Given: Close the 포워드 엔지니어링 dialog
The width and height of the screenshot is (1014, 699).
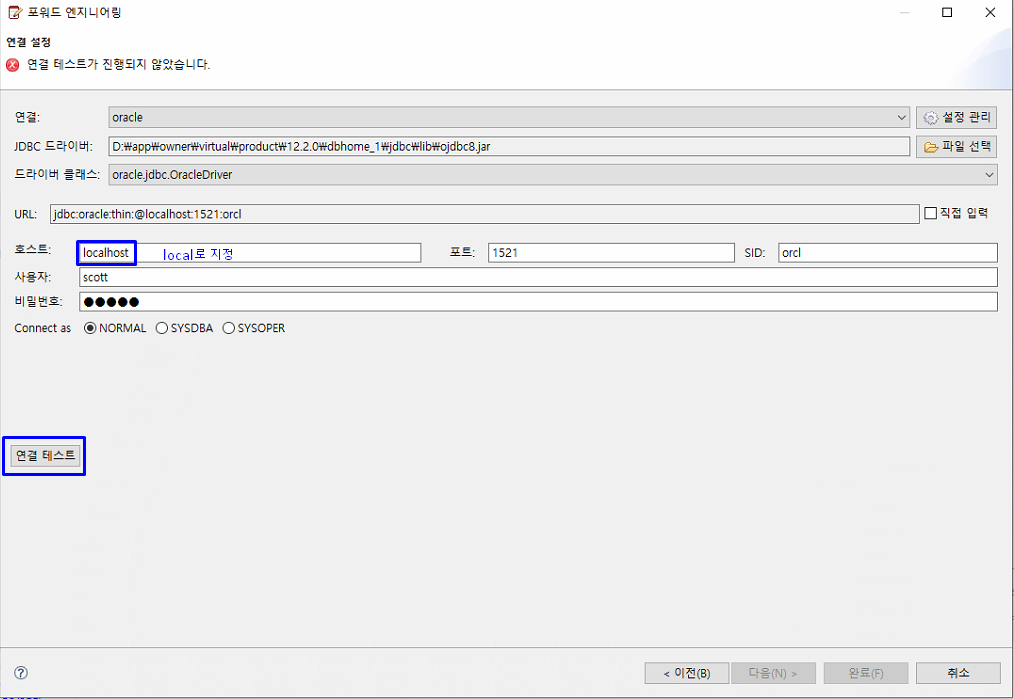Looking at the screenshot, I should 990,12.
